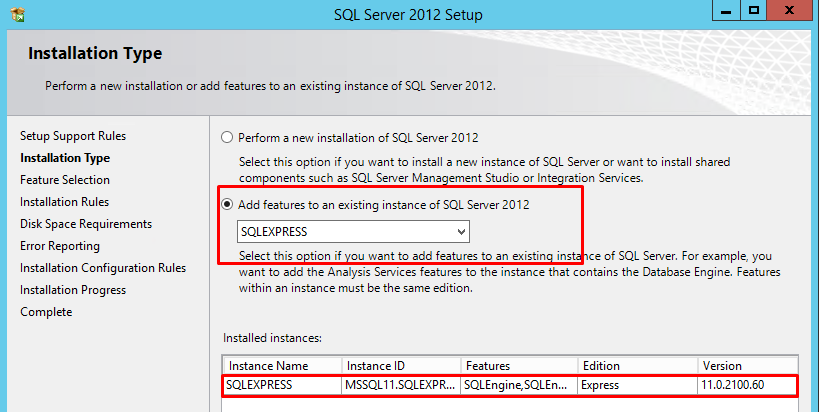Viewport: 819px width, 412px height.
Task: Close the SQL Server 2012 Setup window
Action: click(789, 10)
